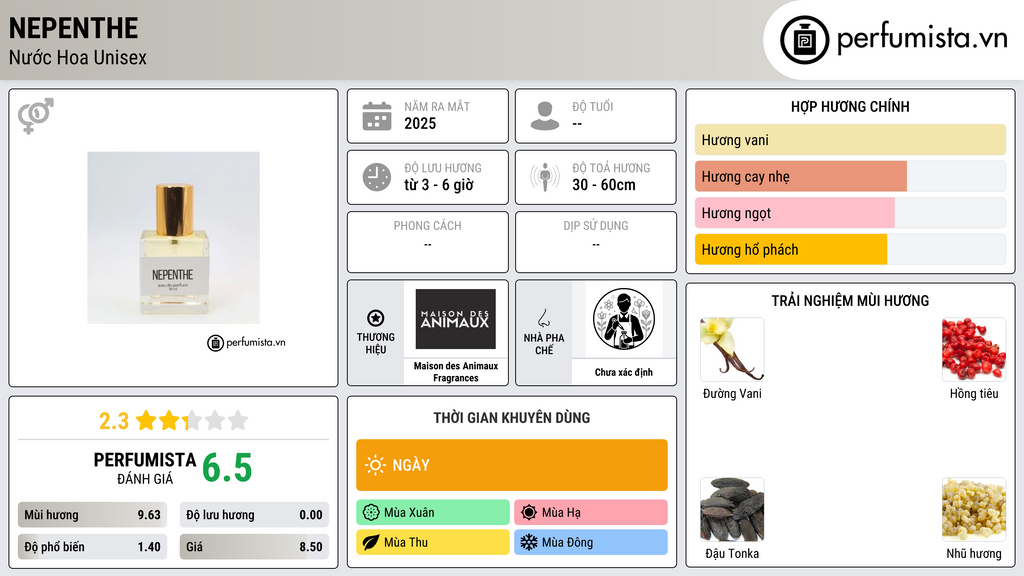Click the Phong cách style box

click(x=428, y=242)
